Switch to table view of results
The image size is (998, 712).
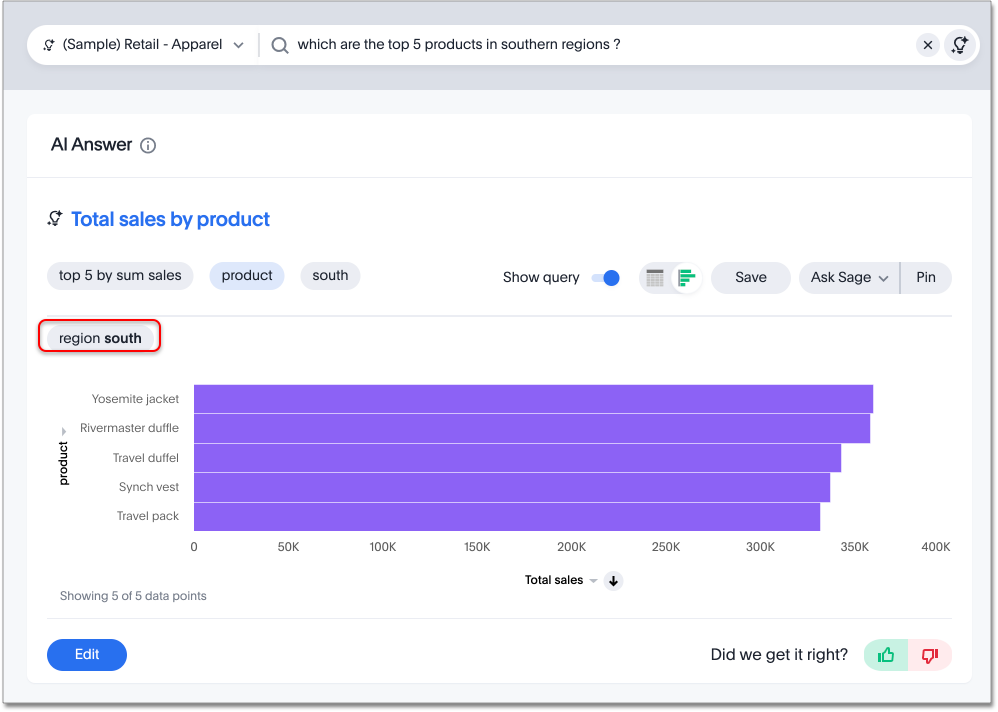point(654,278)
